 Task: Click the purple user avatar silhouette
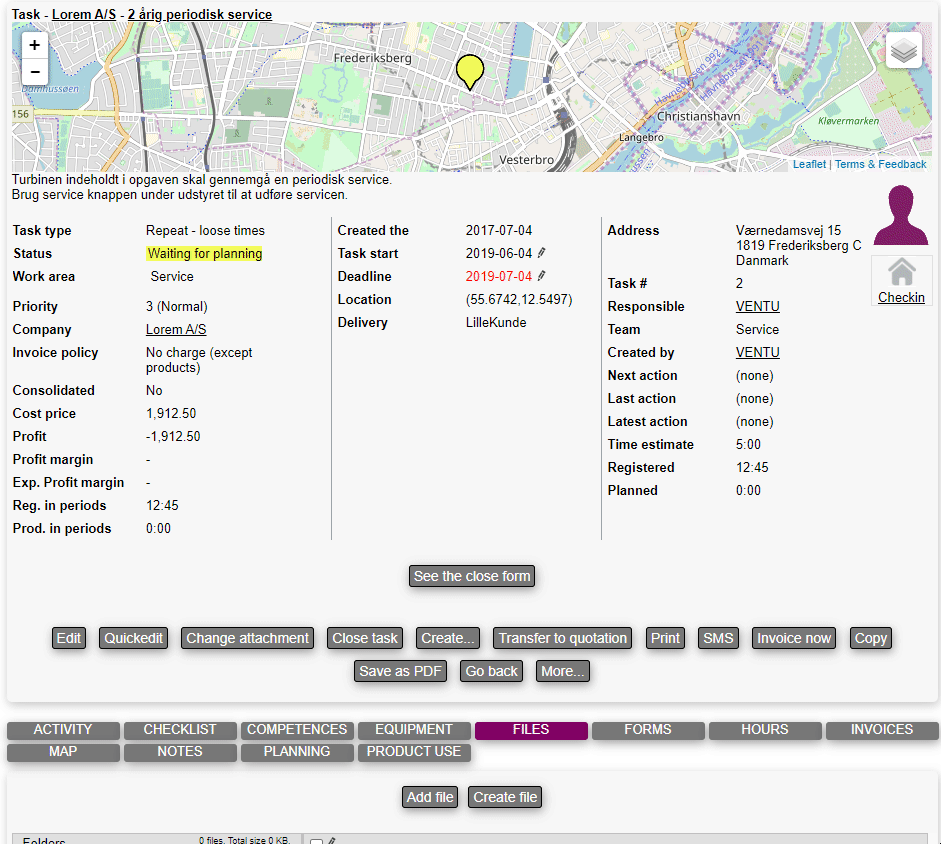901,215
